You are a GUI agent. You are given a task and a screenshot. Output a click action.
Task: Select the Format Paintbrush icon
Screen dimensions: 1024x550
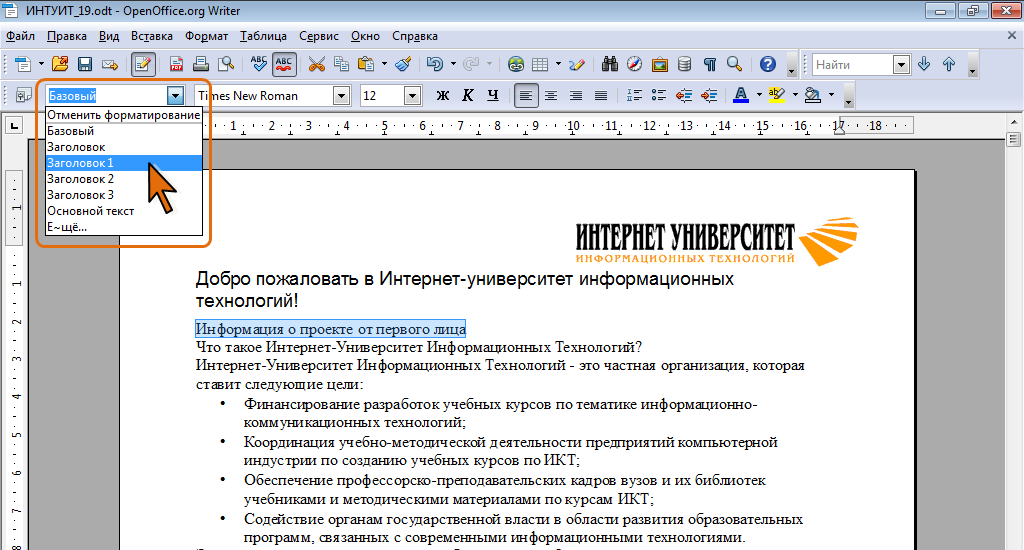point(404,64)
